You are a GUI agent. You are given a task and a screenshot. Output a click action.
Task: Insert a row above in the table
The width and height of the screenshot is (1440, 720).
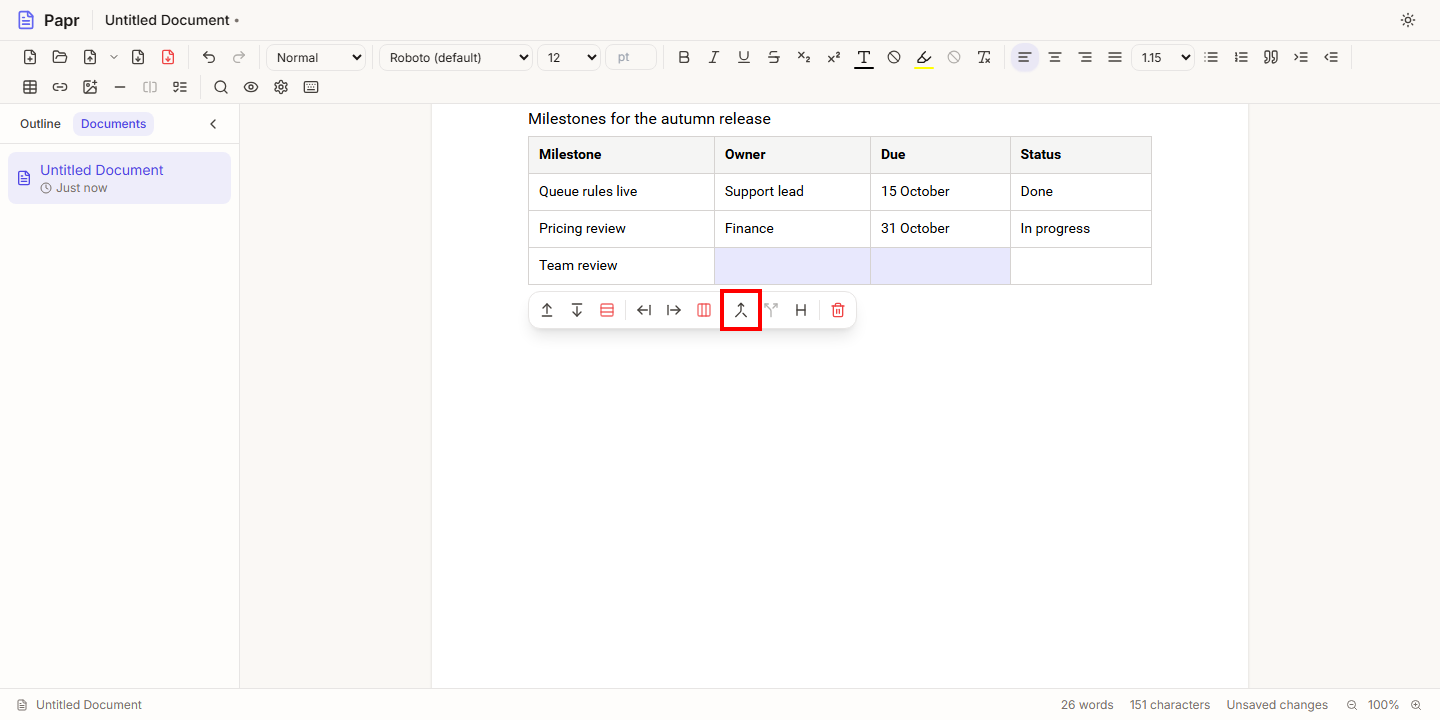click(547, 310)
